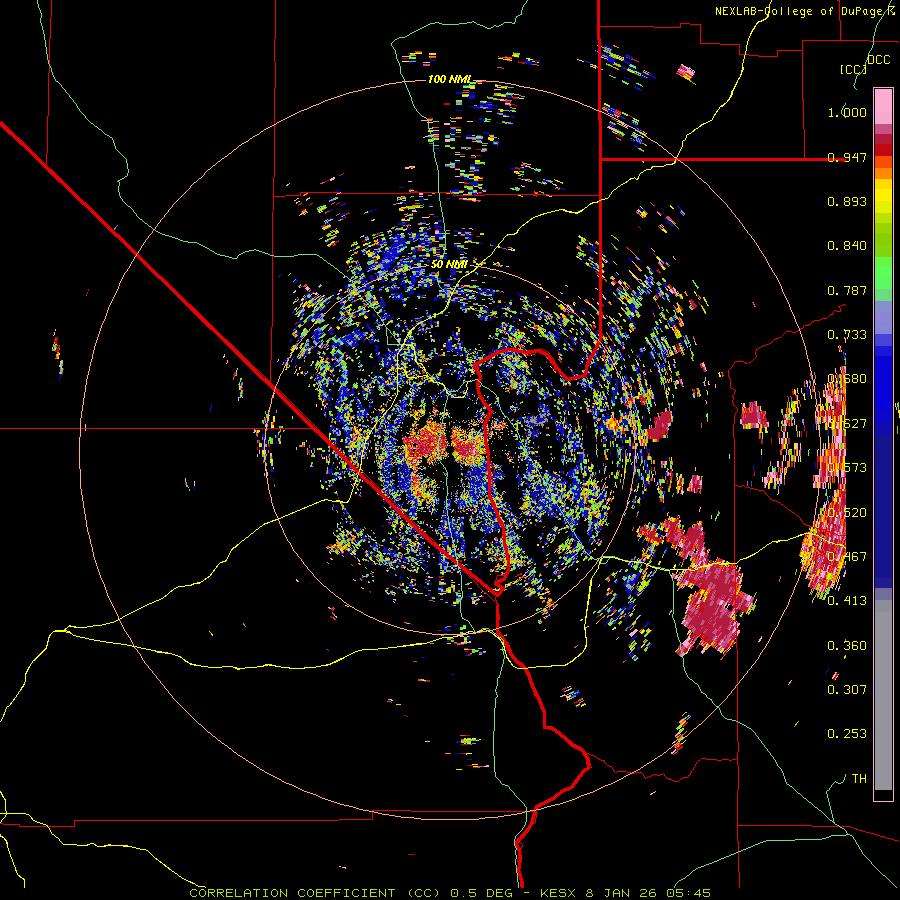Image resolution: width=900 pixels, height=900 pixels.
Task: Pick the gray lower band of color bar
Action: coord(883,695)
